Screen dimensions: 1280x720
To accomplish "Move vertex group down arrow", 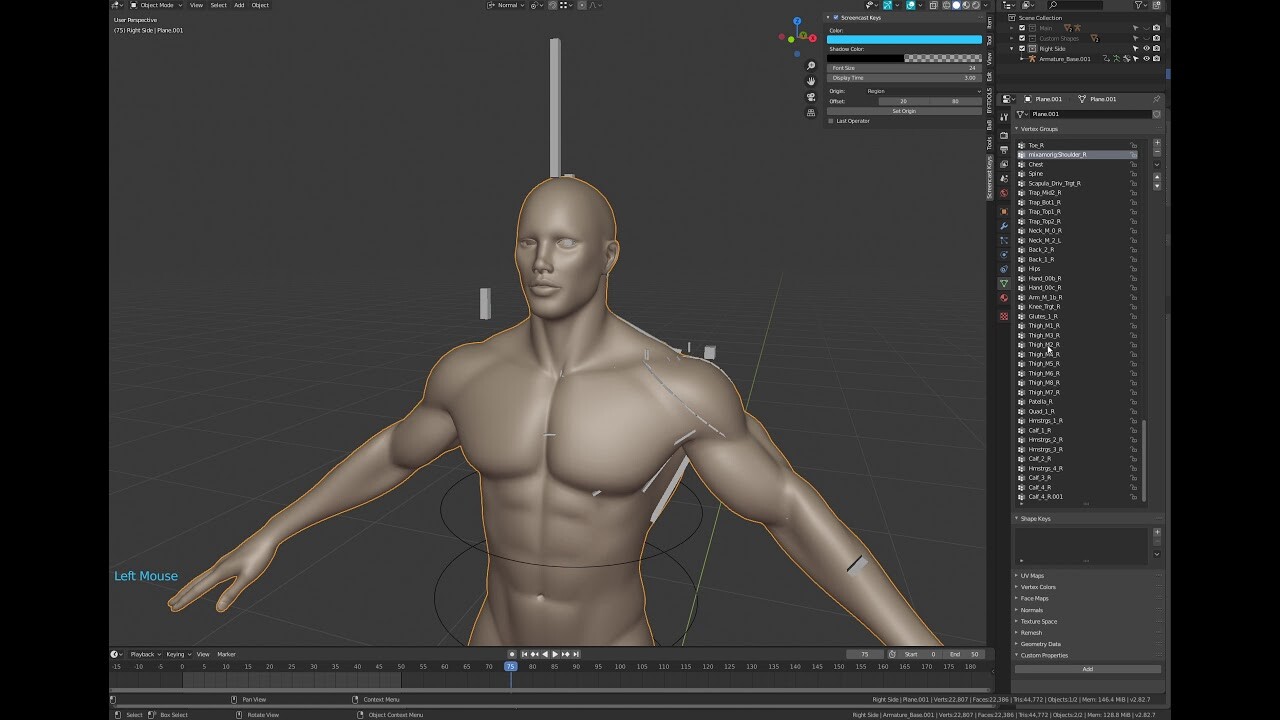I will [1157, 186].
